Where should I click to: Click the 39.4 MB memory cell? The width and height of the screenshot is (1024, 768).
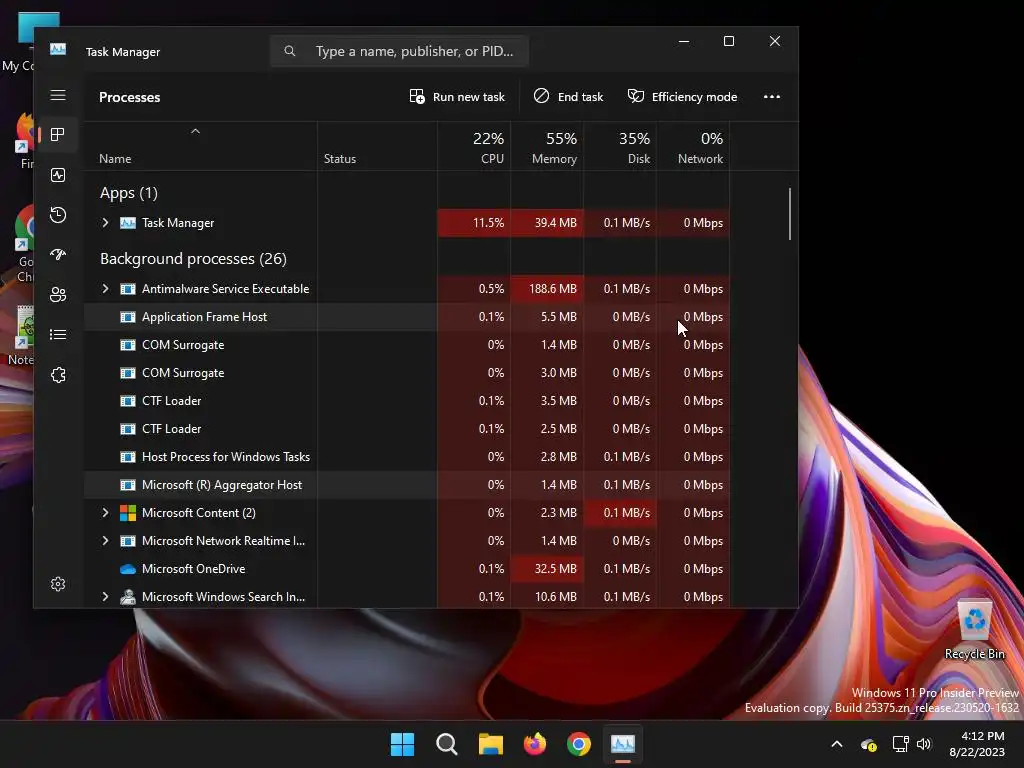click(x=547, y=223)
